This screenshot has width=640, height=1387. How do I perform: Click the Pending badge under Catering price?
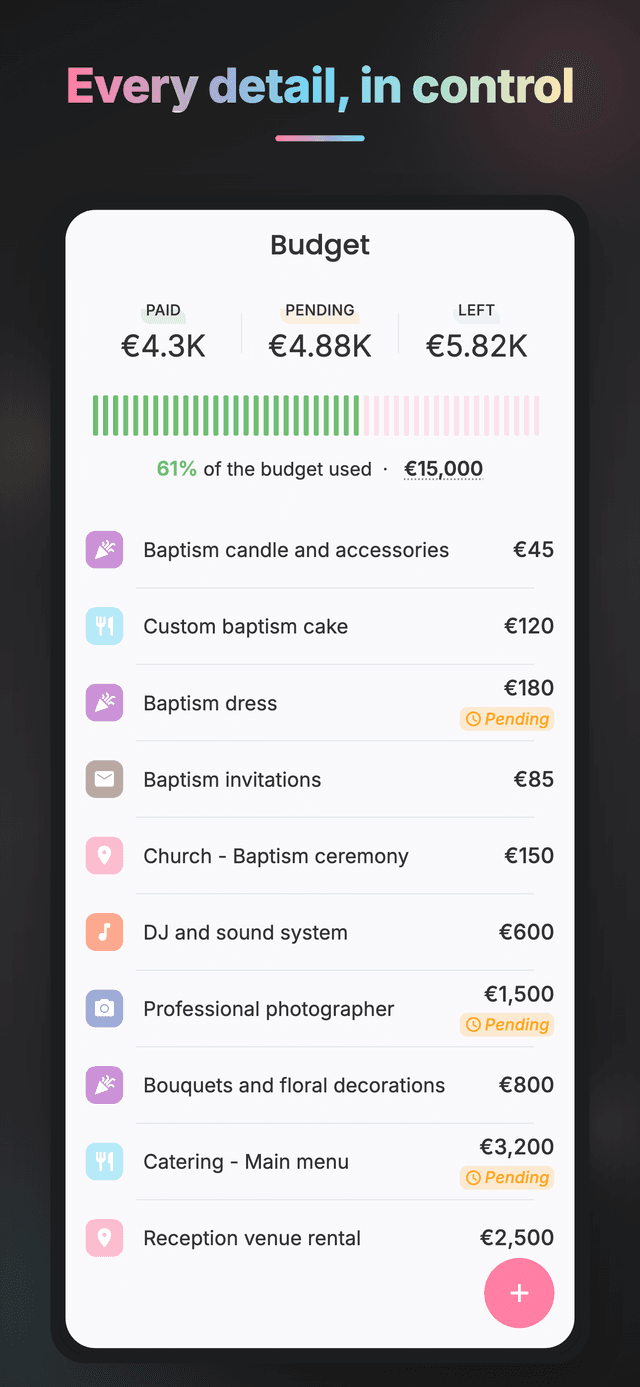[507, 1178]
